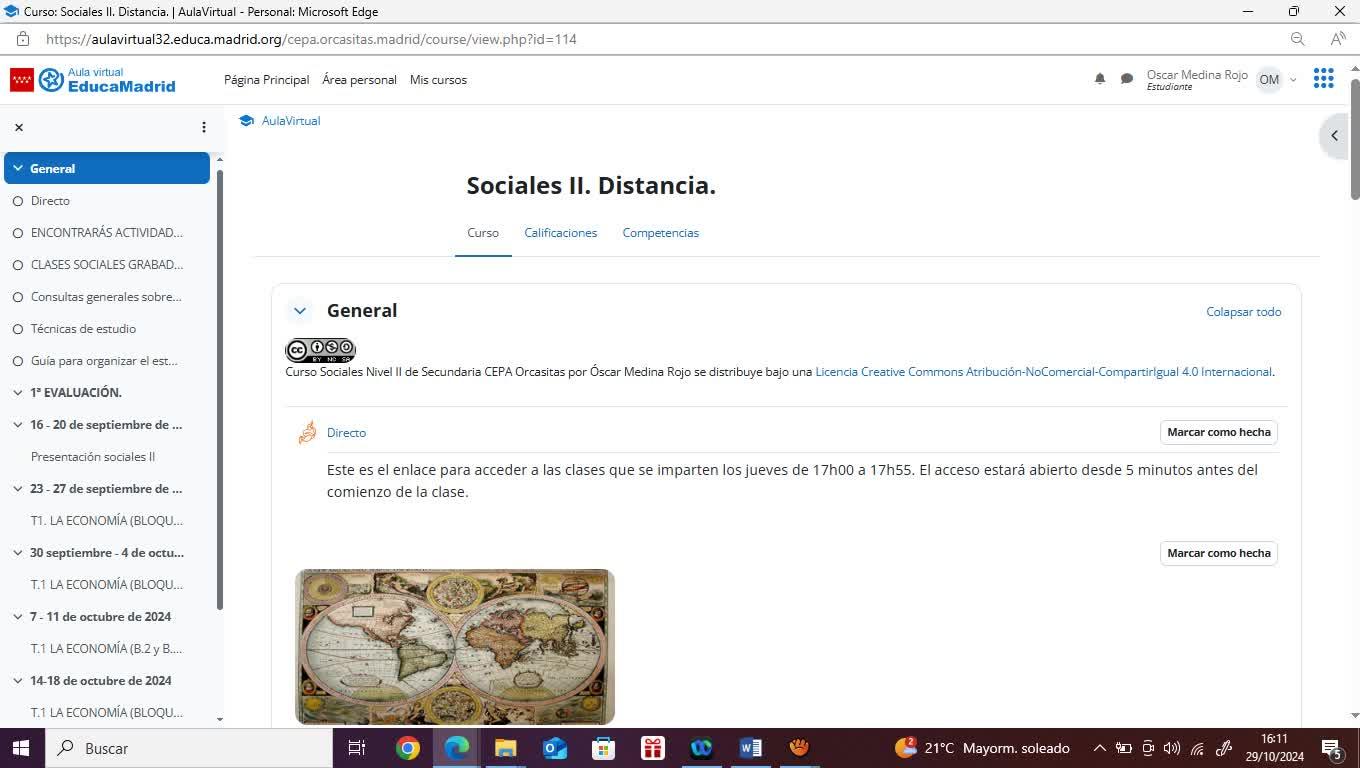Switch to the Competencias tab
1360x768 pixels.
click(661, 233)
